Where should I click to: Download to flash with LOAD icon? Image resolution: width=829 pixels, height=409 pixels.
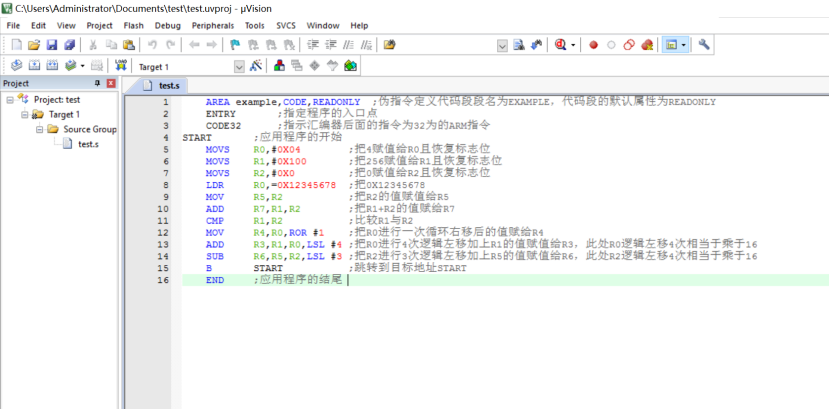(121, 66)
